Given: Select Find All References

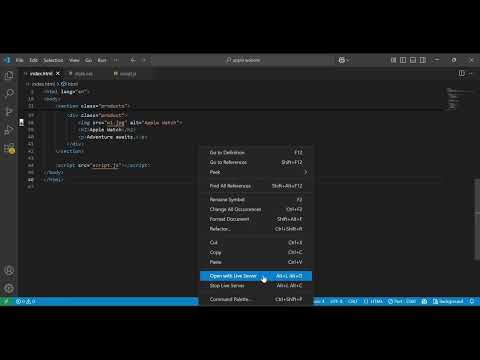Looking at the screenshot, I should tap(256, 186).
